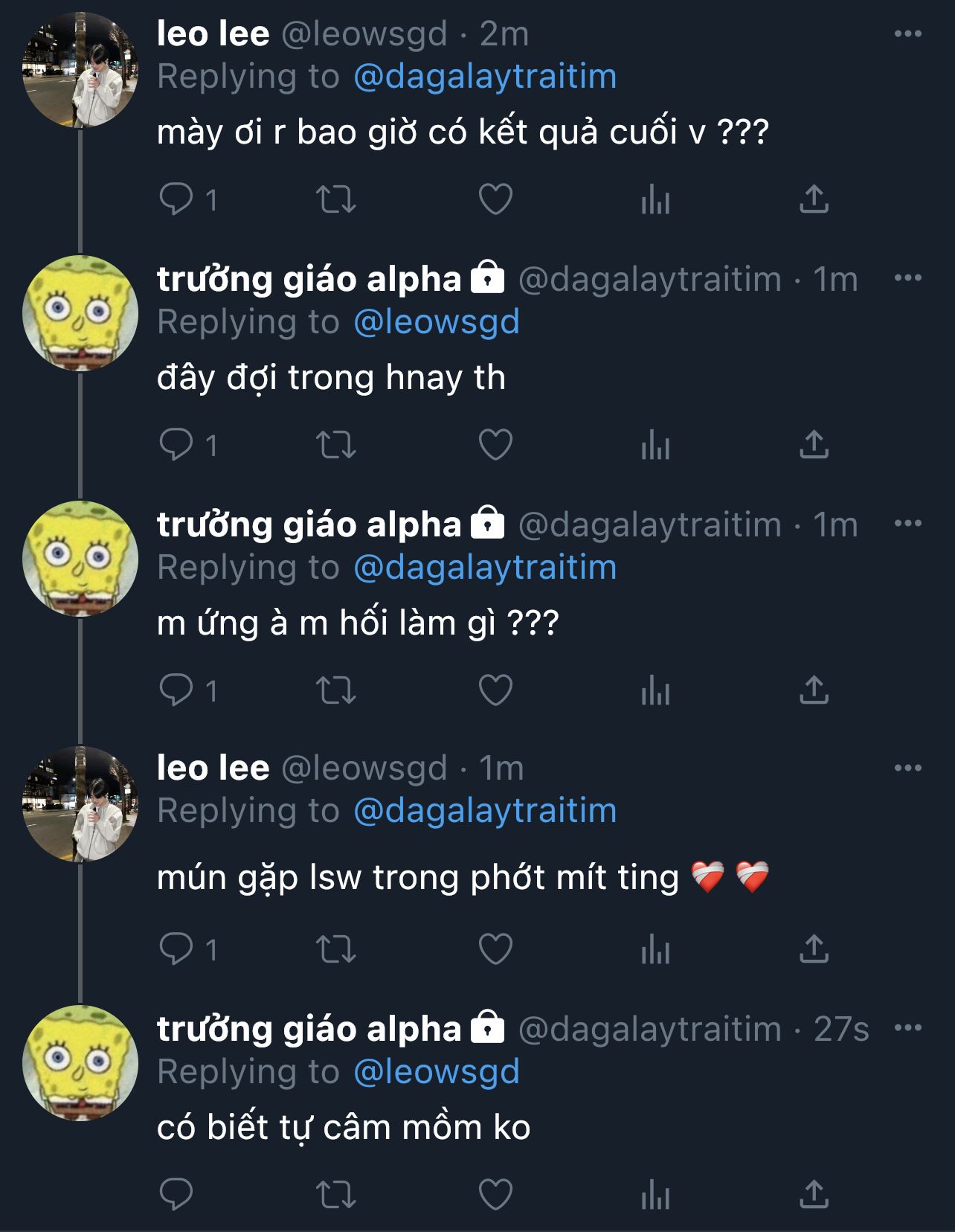
Task: Open 'trưởng giáo alpha' name on the 27s tweet
Action: pyautogui.click(x=309, y=1029)
